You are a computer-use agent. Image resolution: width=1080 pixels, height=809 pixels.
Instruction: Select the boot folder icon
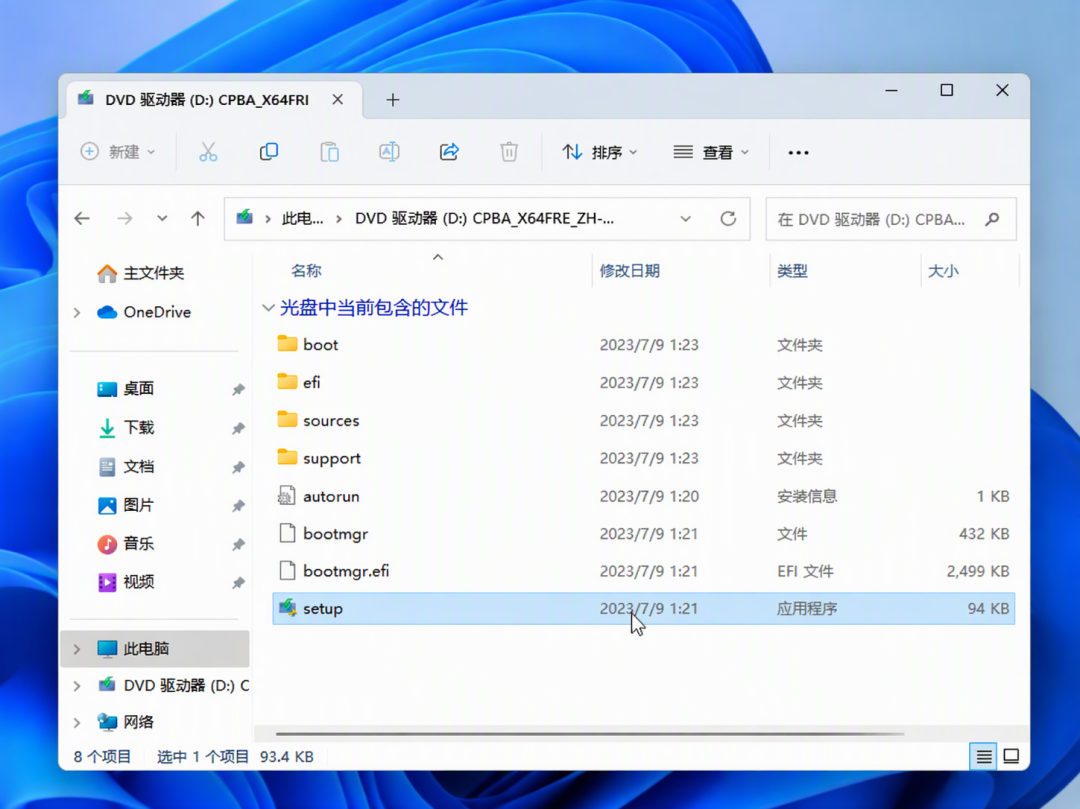[287, 344]
